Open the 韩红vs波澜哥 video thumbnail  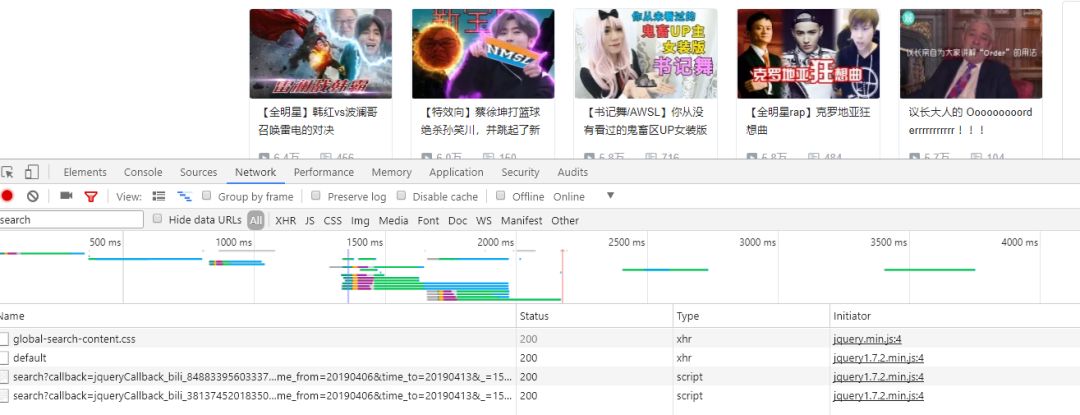coord(320,54)
